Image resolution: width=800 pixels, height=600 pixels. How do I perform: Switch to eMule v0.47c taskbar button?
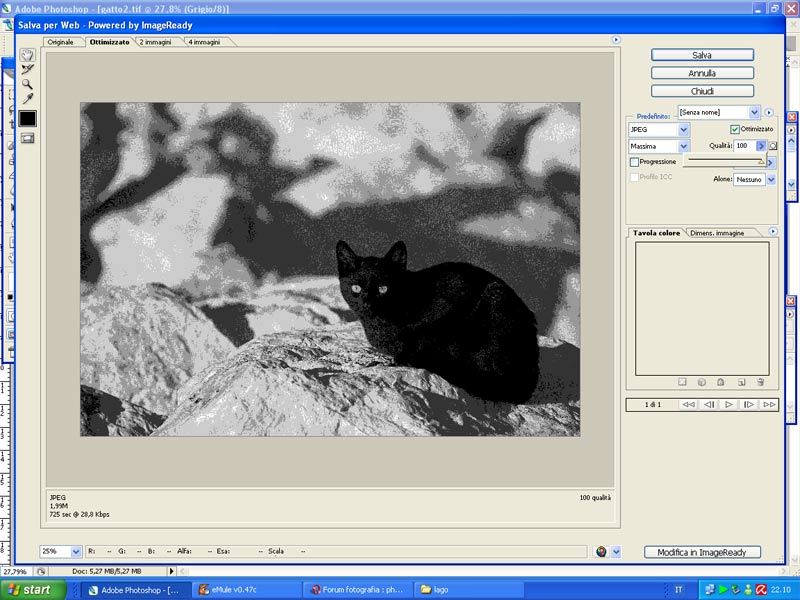tap(246, 590)
